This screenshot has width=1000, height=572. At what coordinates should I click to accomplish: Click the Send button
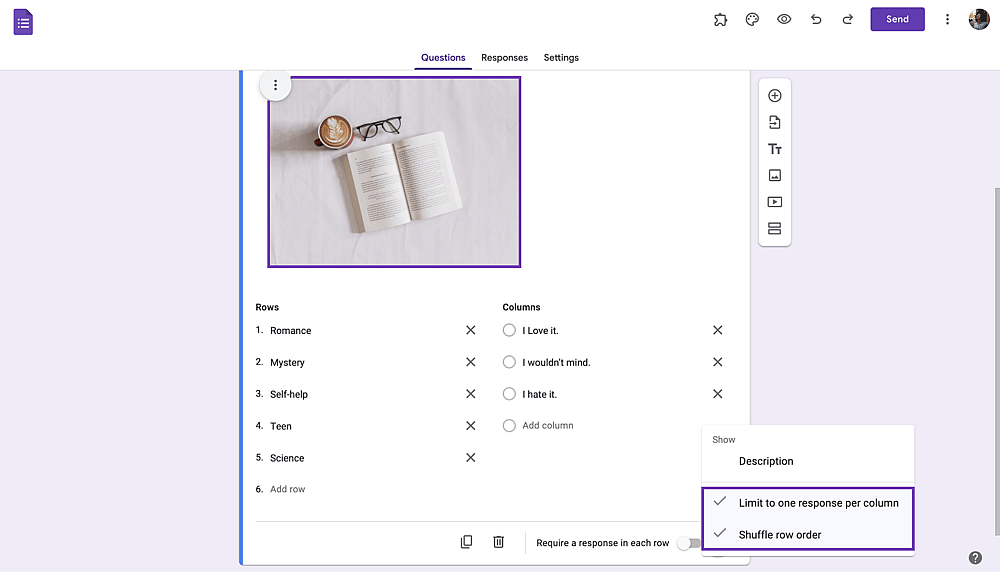click(897, 19)
